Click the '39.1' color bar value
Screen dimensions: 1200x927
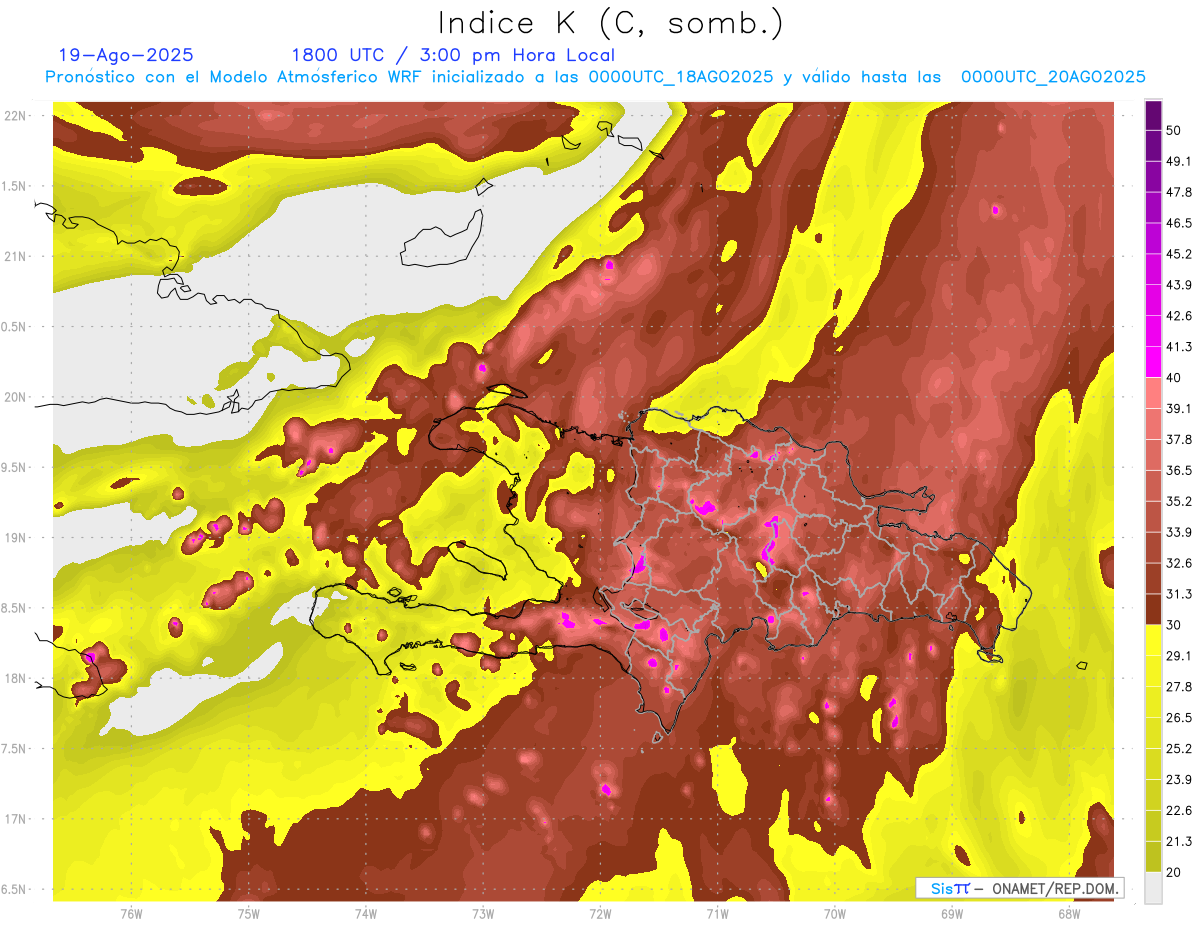tap(1179, 409)
